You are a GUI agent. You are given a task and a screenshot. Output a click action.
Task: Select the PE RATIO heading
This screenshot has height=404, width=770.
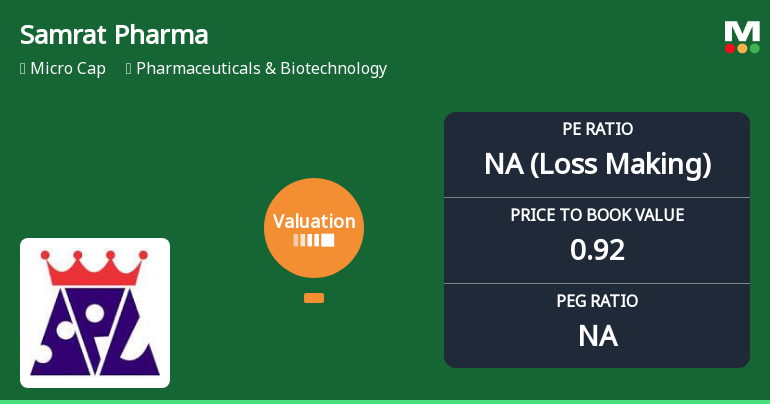click(x=597, y=129)
